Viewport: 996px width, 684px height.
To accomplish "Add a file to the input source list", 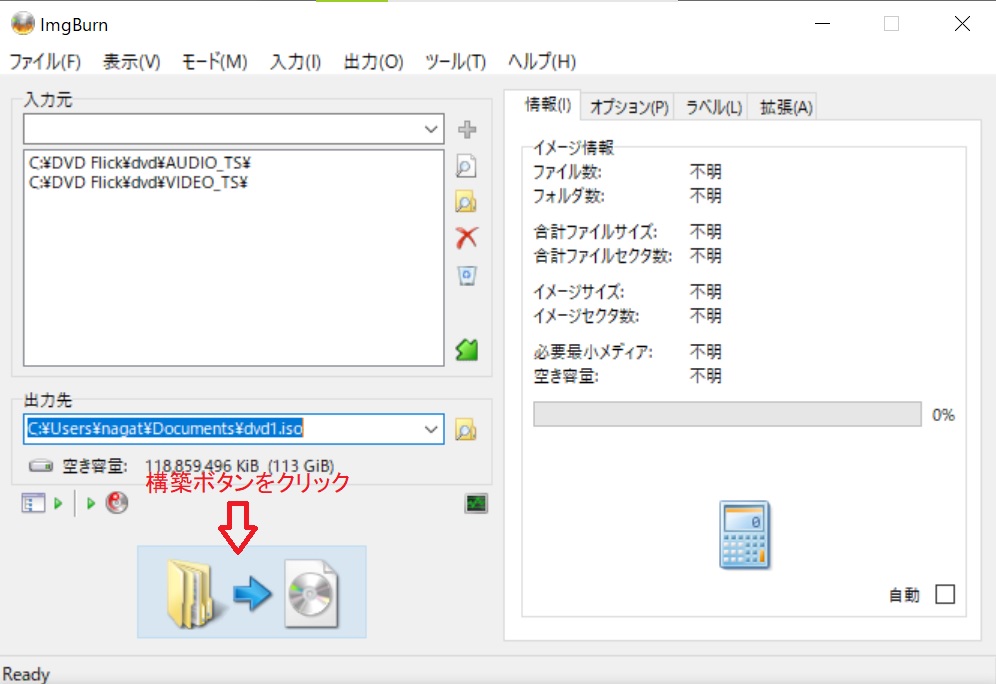I will 466,129.
